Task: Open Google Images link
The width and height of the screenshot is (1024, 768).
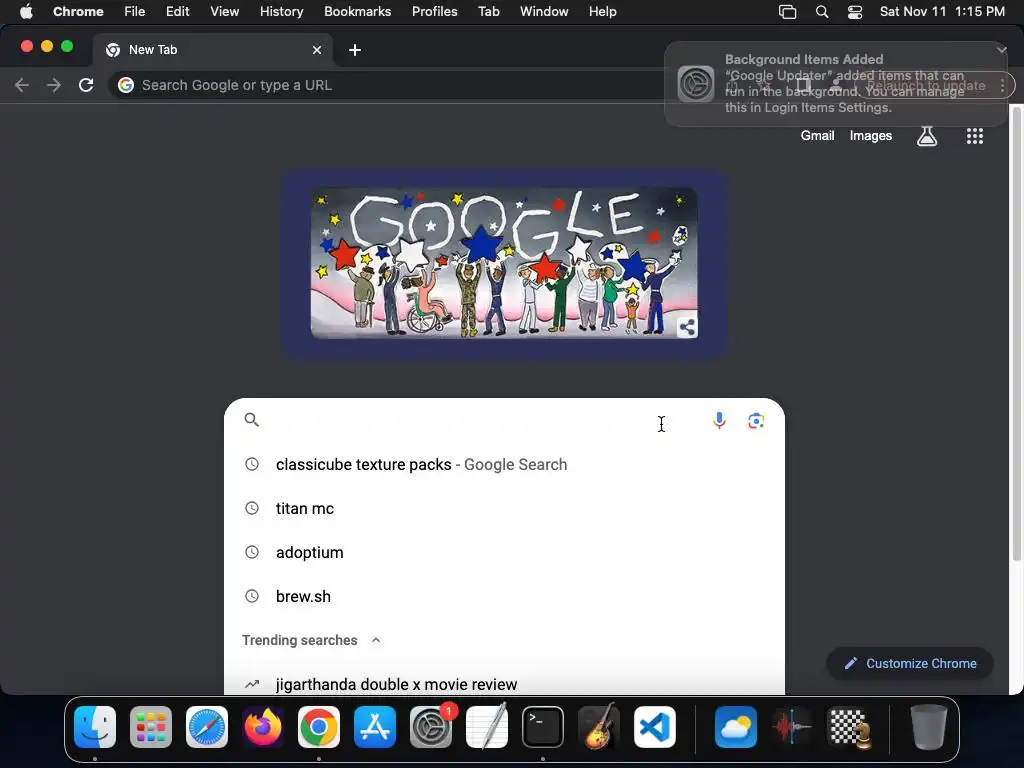Action: tap(871, 136)
